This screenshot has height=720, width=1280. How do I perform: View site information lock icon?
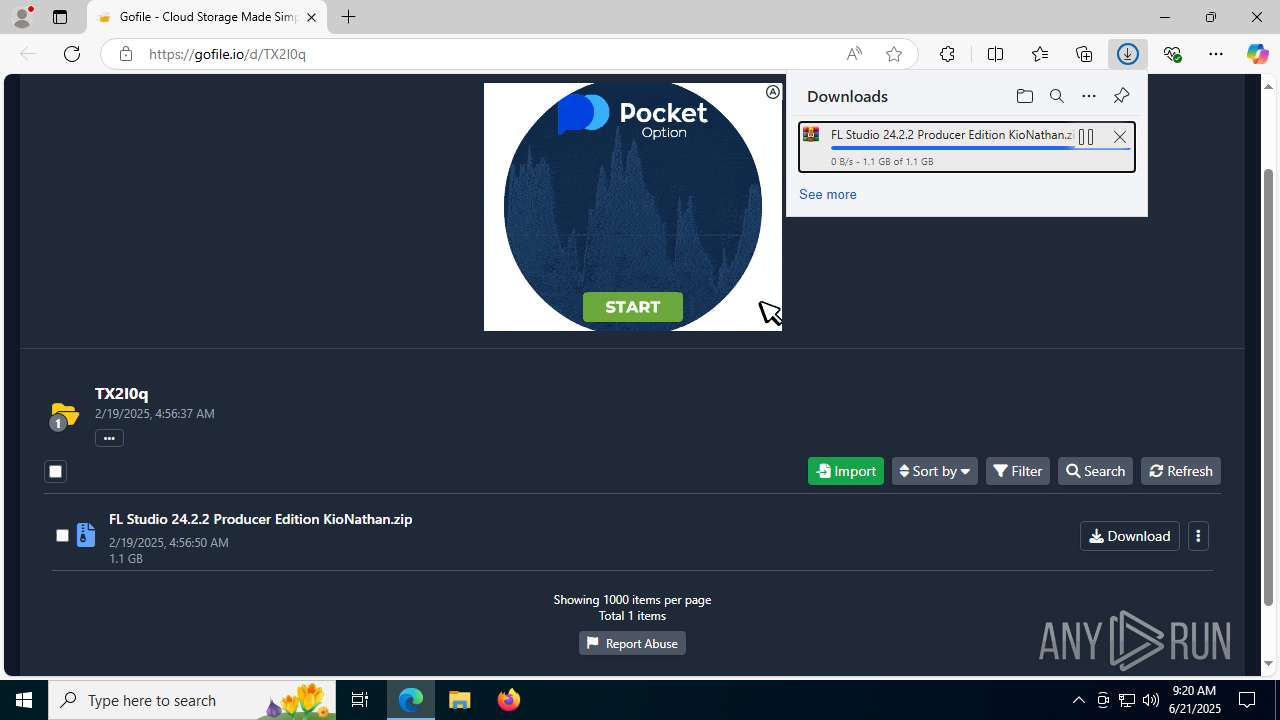click(x=125, y=54)
